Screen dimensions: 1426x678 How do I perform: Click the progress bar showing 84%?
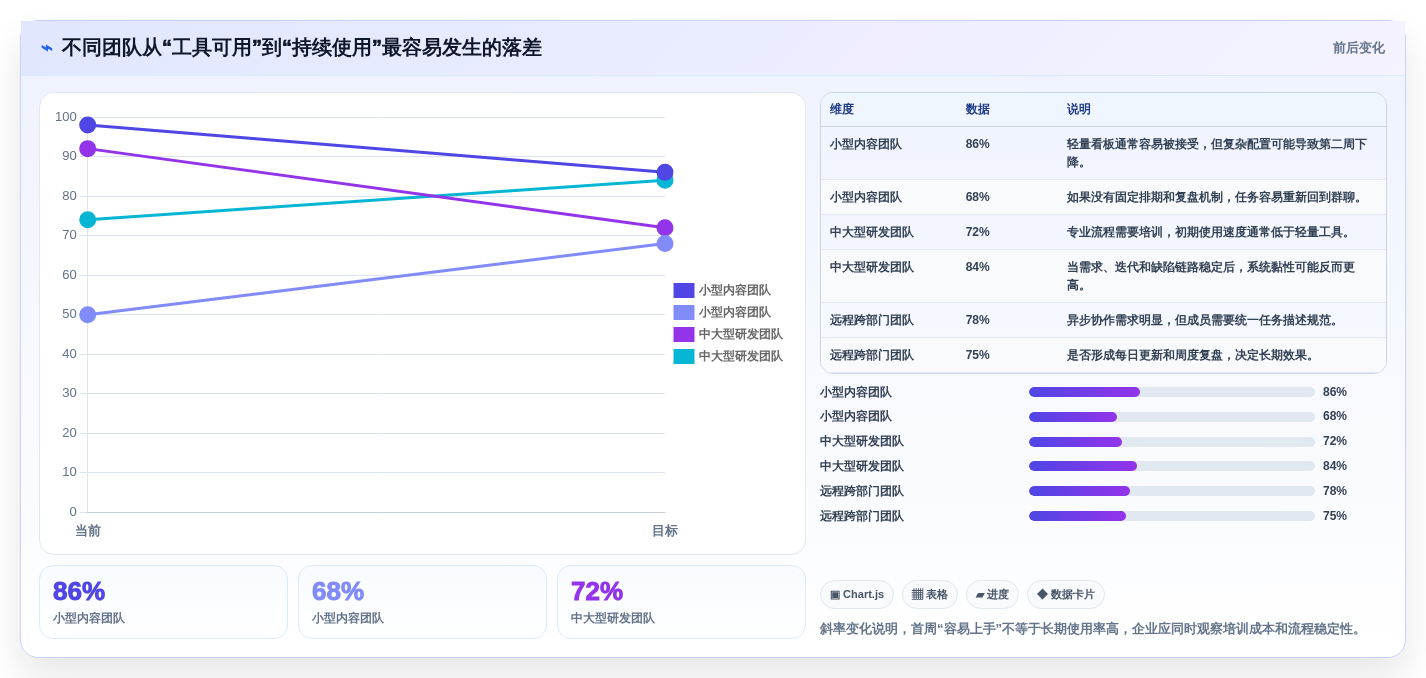coord(1172,466)
